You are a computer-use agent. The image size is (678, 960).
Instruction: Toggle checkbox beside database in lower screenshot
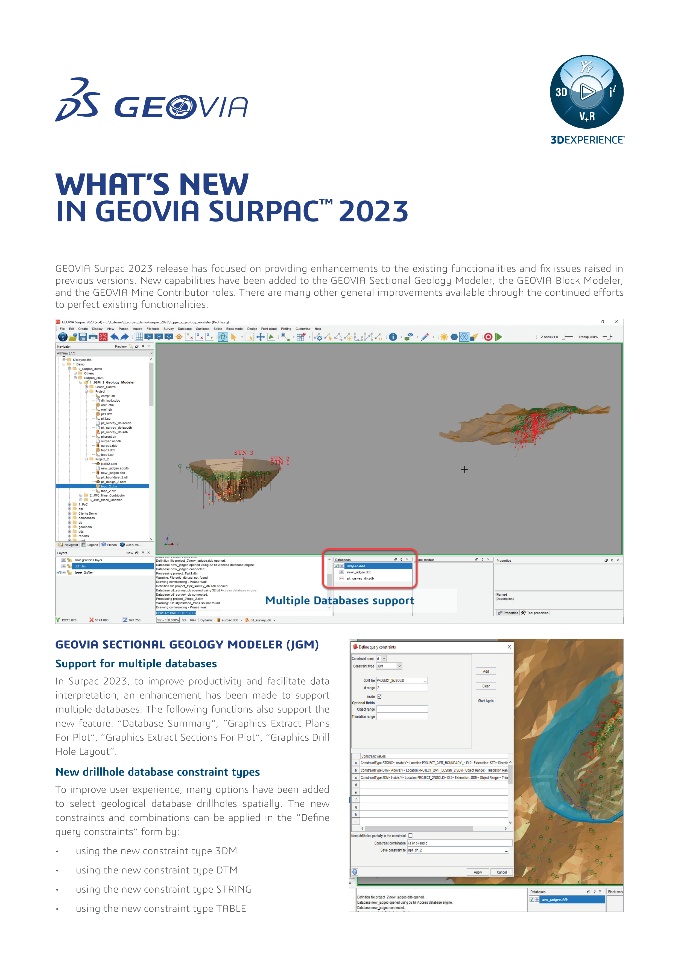(x=532, y=899)
